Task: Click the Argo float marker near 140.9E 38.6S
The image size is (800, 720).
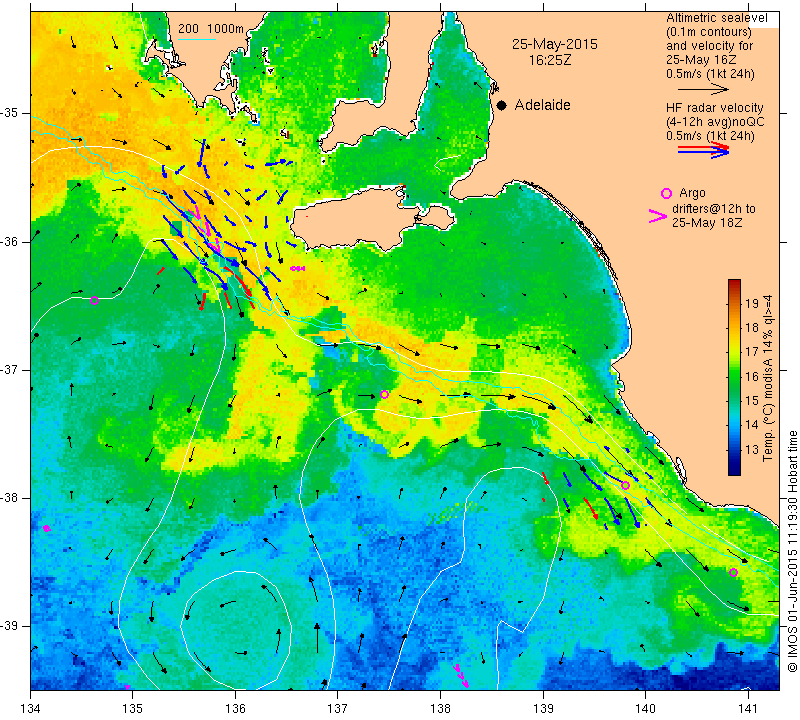Action: point(733,572)
